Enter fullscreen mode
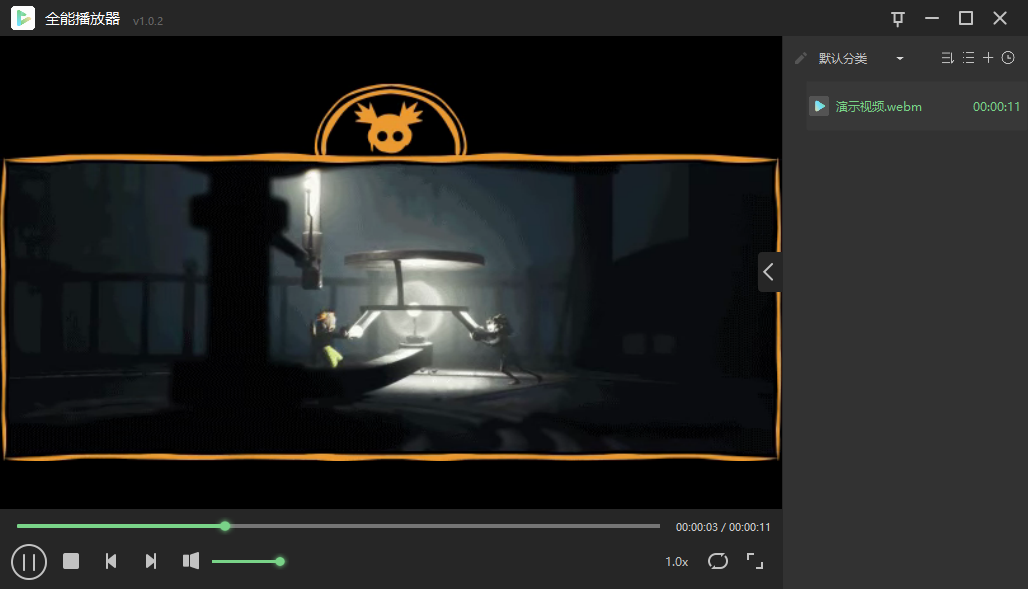 (755, 561)
